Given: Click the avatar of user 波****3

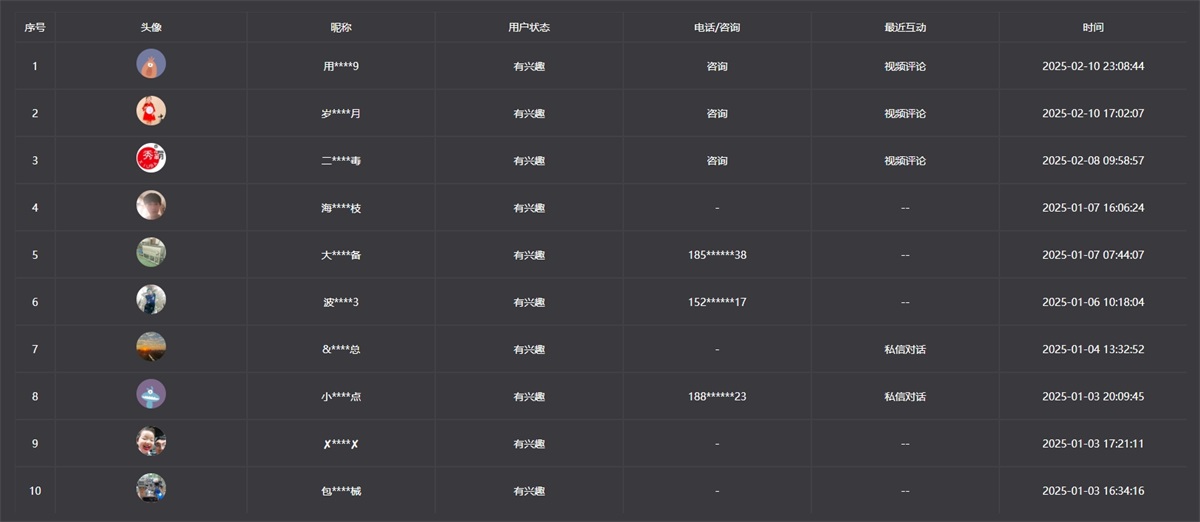Looking at the screenshot, I should [151, 300].
